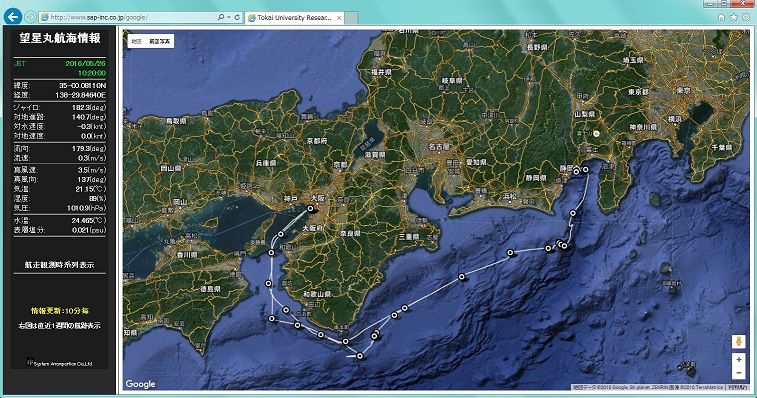Click the track marker directly south of Hamamatsu
Screen dimensions: 757x398
coord(510,253)
